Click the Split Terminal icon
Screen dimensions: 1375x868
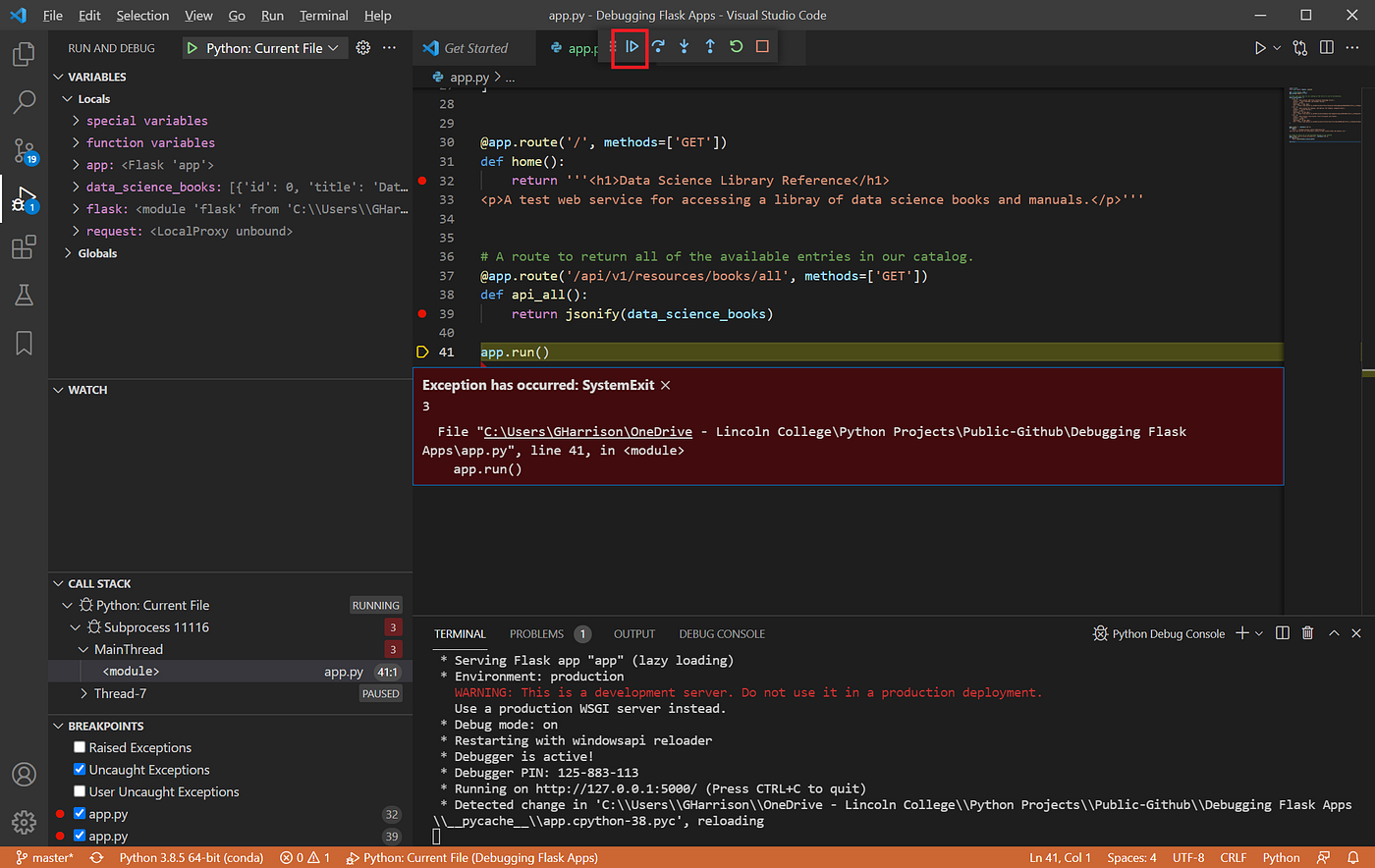coord(1282,633)
